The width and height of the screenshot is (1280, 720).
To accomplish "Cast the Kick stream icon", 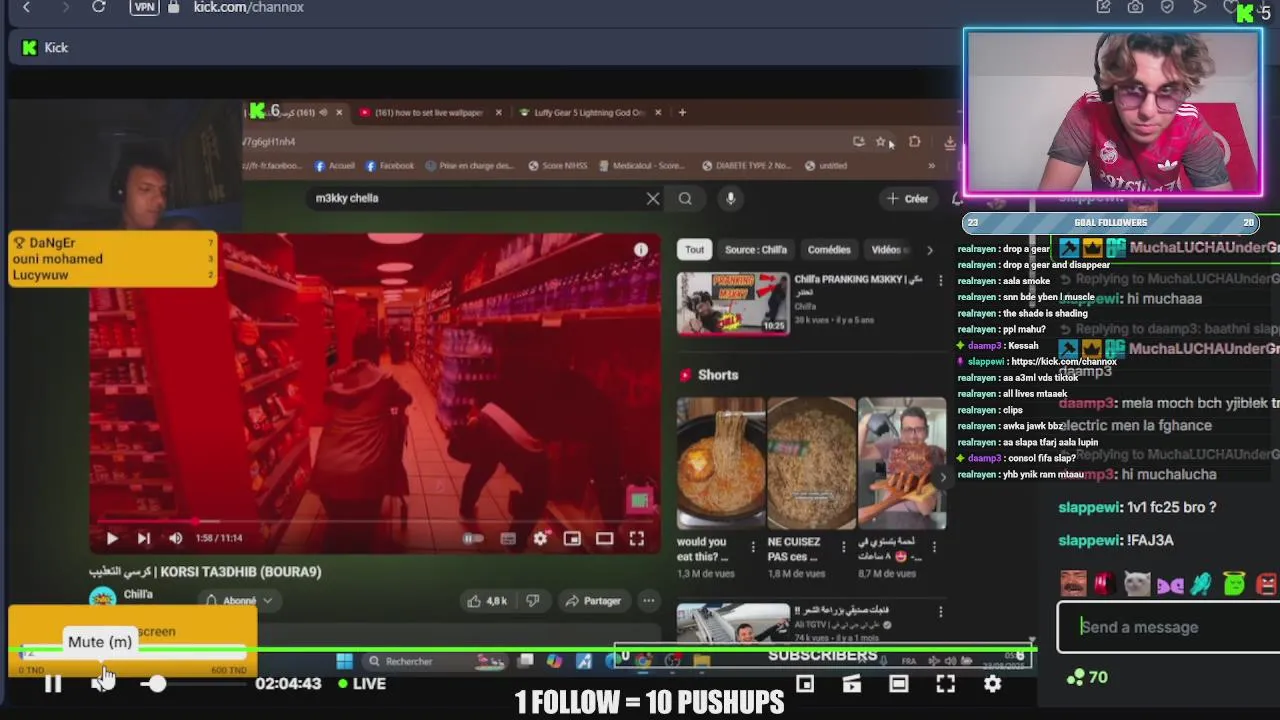I will [851, 684].
